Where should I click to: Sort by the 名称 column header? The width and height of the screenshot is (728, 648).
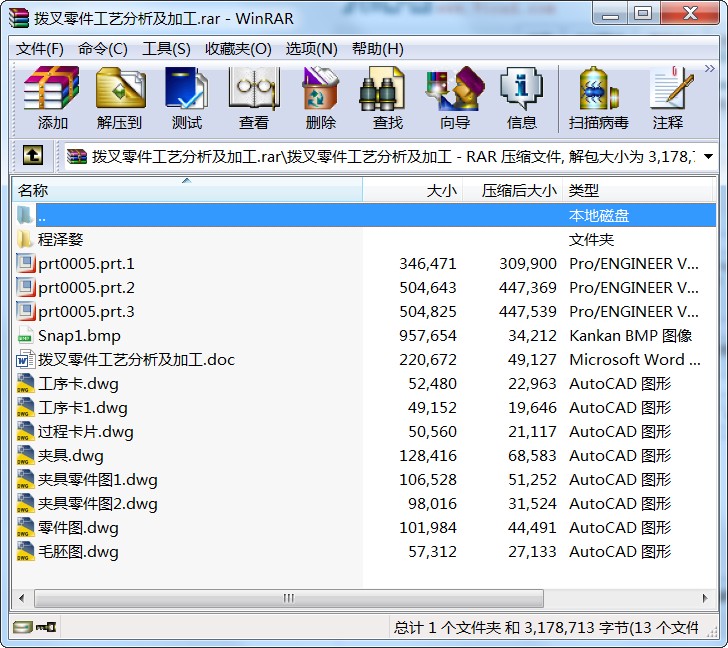pyautogui.click(x=187, y=190)
